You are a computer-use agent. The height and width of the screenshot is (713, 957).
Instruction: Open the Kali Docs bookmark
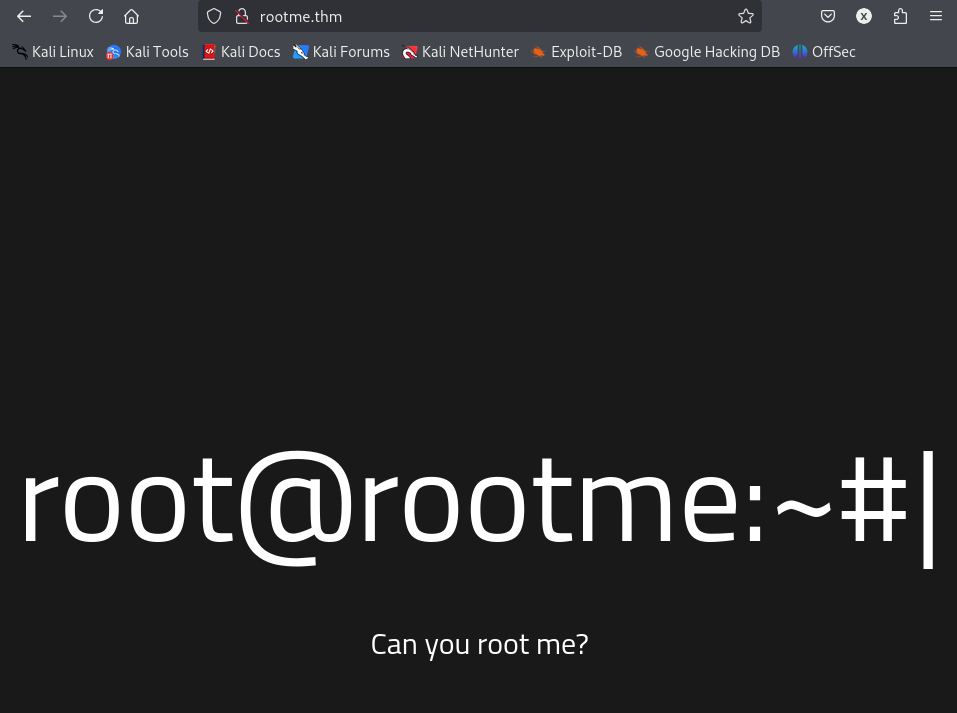click(241, 52)
